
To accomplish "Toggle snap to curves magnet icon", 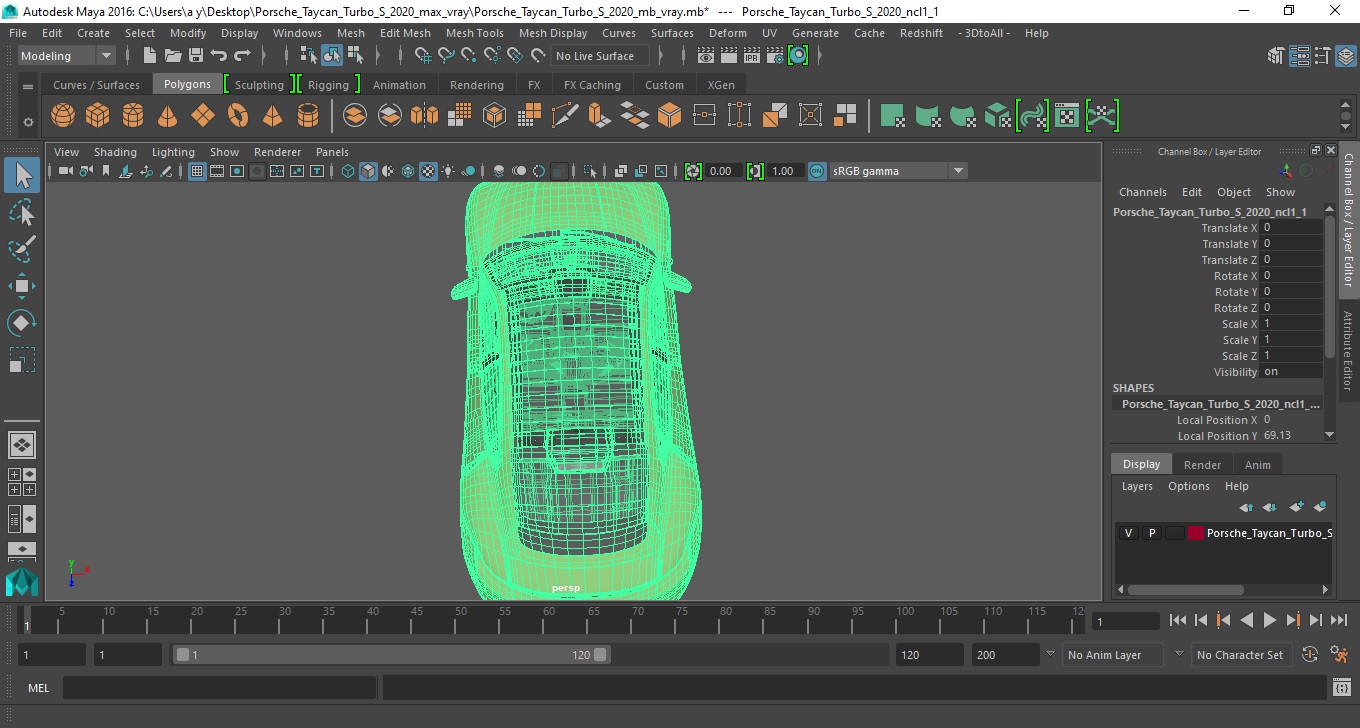I will click(446, 56).
